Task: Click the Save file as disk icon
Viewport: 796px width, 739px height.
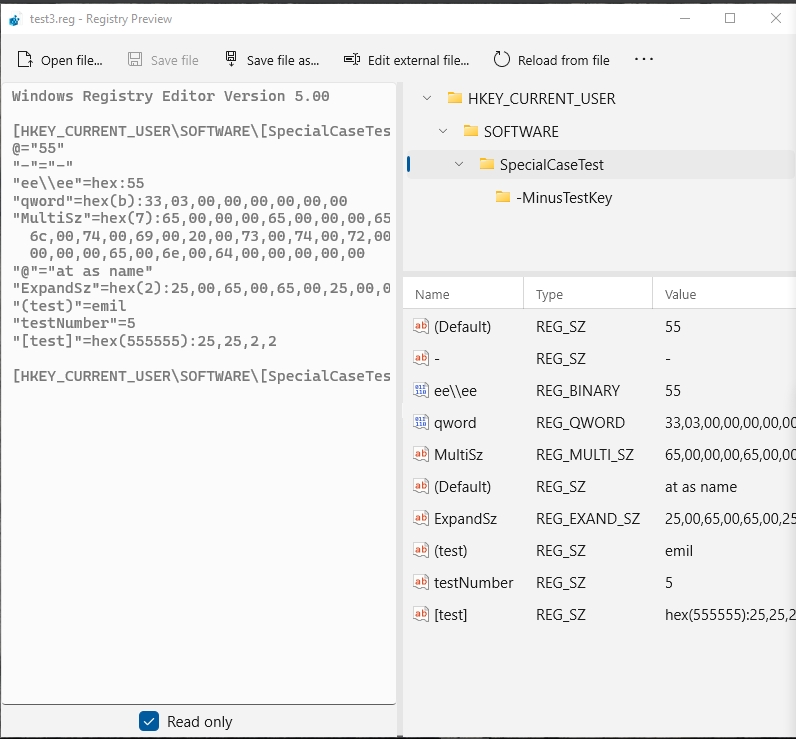Action: tap(231, 59)
